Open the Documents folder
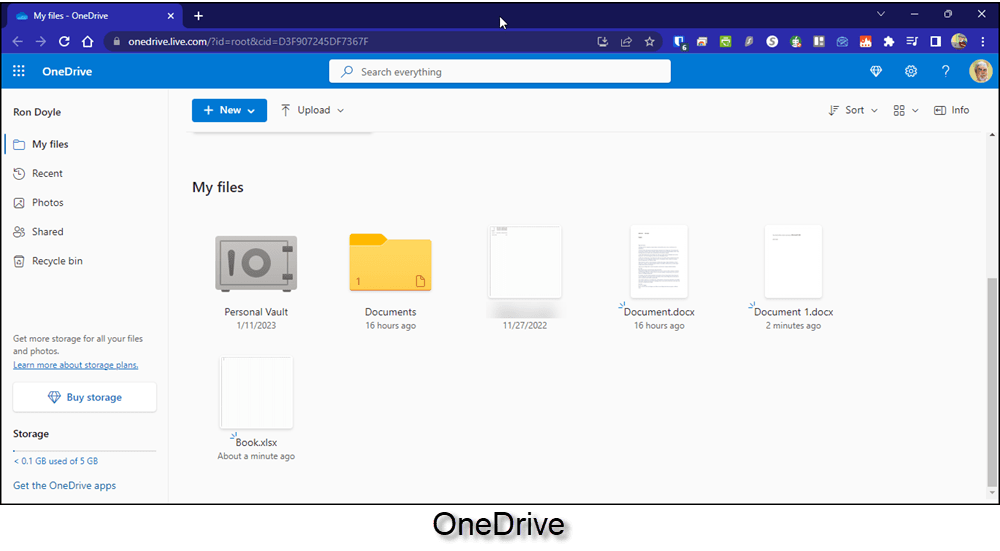The width and height of the screenshot is (1000, 551). tap(390, 262)
